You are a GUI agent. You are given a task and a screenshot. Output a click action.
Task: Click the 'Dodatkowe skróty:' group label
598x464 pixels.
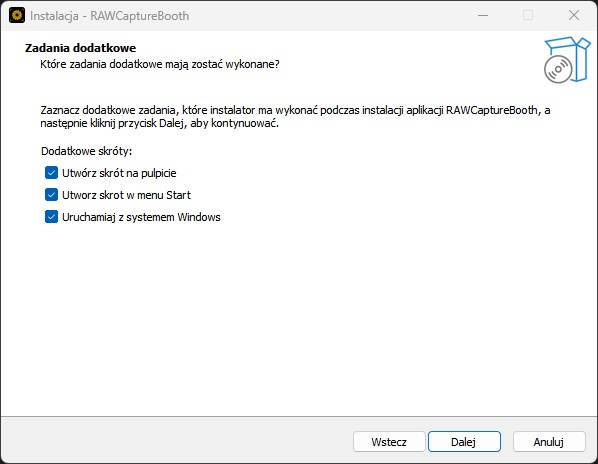[87, 151]
